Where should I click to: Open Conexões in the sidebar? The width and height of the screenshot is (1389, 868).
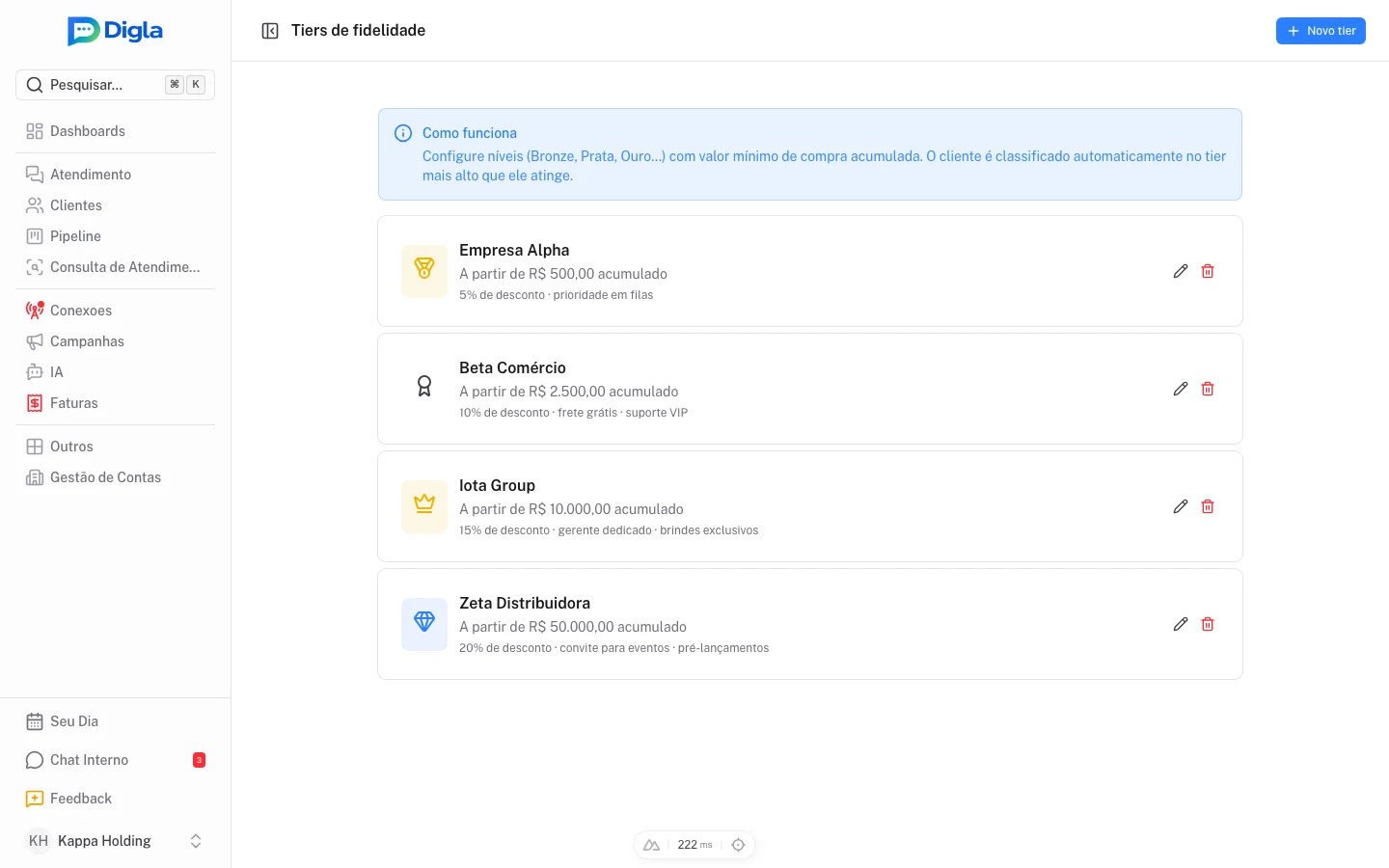(116, 311)
